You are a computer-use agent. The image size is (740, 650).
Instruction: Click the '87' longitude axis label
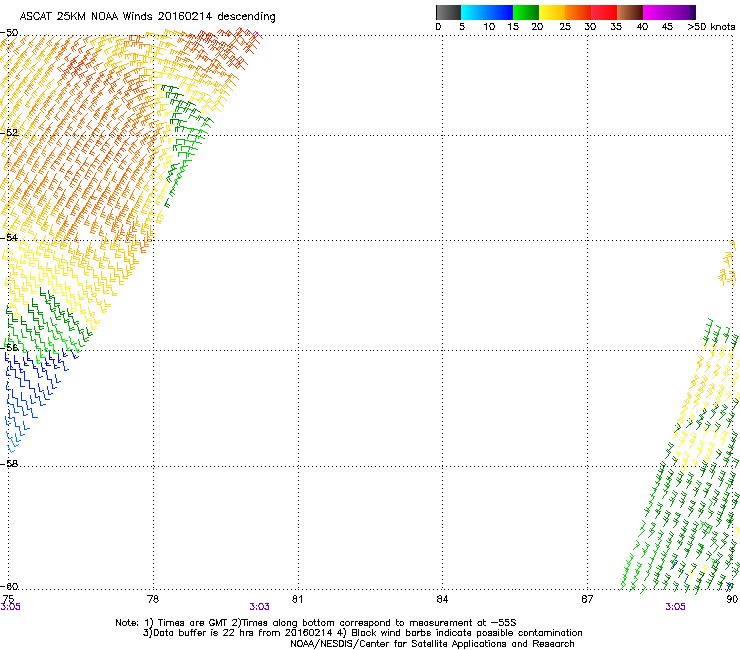(587, 599)
